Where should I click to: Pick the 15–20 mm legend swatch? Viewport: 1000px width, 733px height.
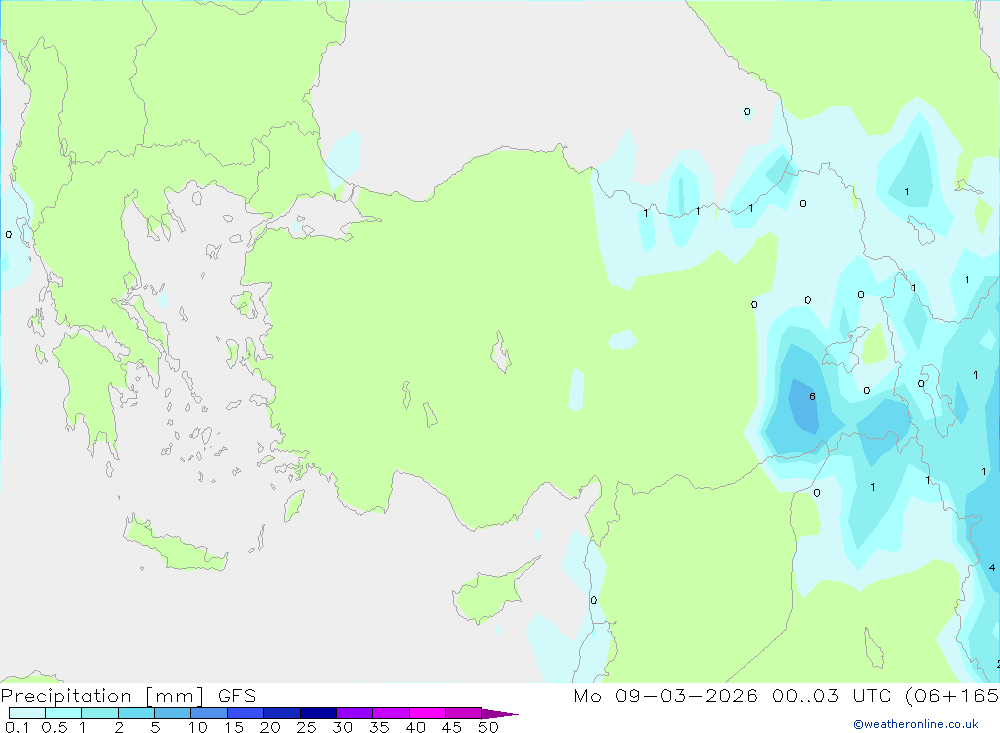point(246,713)
